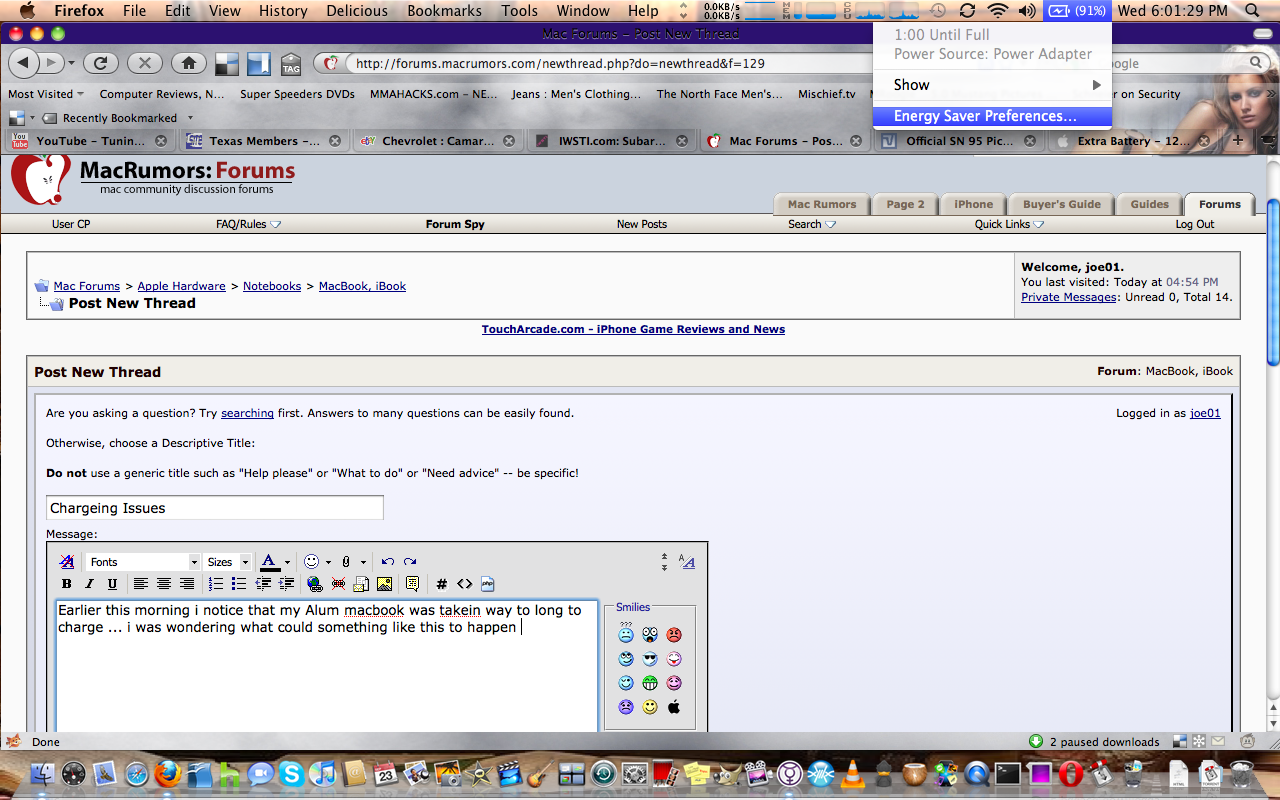The height and width of the screenshot is (800, 1280).
Task: Switch to the YouTube - Tunin... tab
Action: (x=90, y=141)
